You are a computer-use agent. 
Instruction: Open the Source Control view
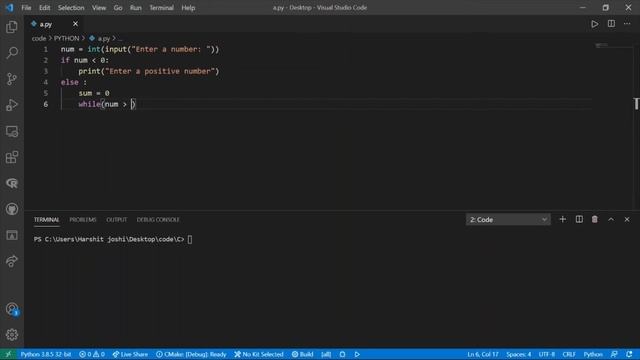(12, 79)
